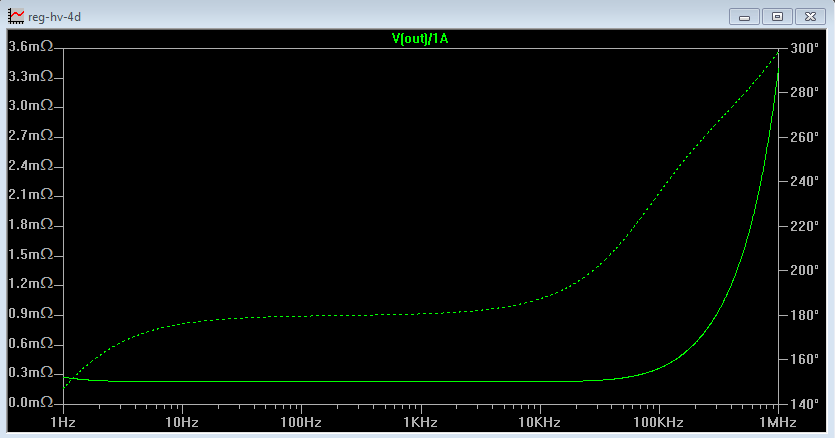This screenshot has width=835, height=438.
Task: Click the 1KHz frequency axis label
Action: 420,423
